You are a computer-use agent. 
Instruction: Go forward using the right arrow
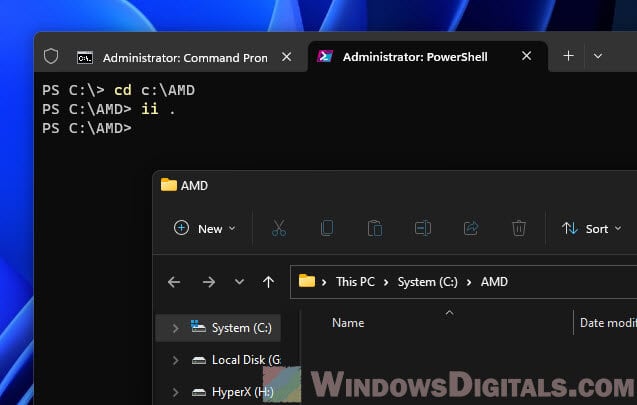click(209, 282)
